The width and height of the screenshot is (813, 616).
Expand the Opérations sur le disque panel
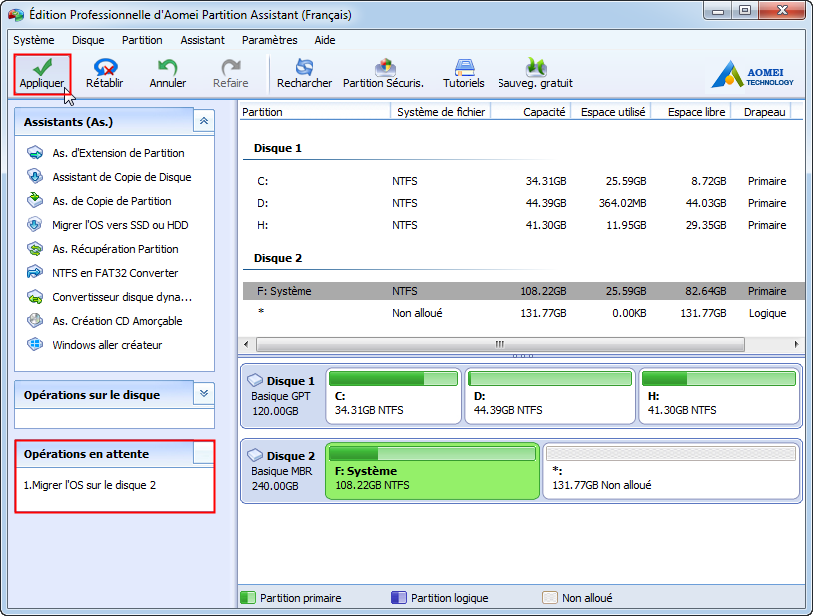[204, 394]
